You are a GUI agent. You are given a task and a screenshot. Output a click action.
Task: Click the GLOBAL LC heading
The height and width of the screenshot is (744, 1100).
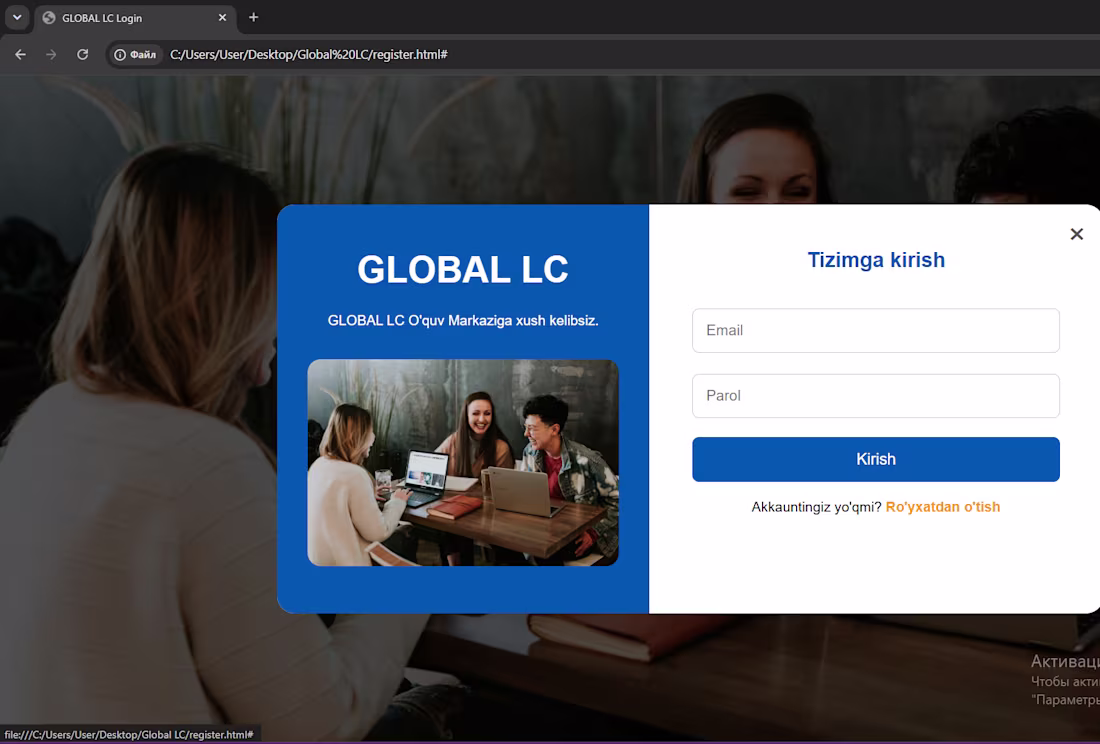coord(463,269)
